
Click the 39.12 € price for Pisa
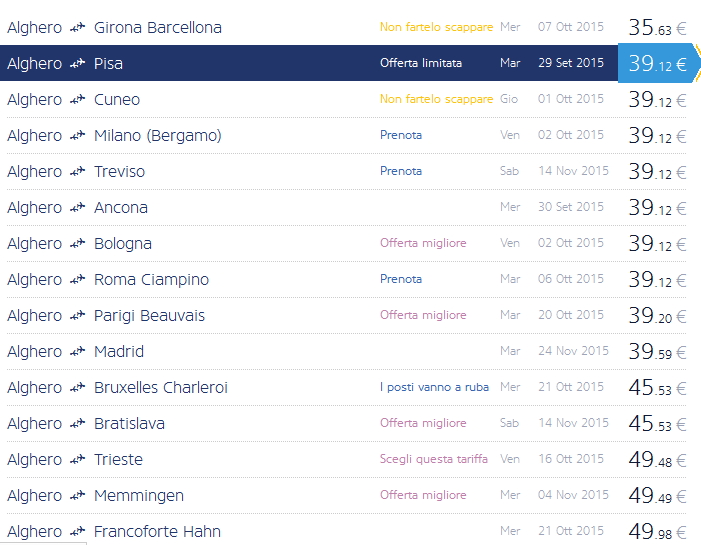(x=657, y=64)
